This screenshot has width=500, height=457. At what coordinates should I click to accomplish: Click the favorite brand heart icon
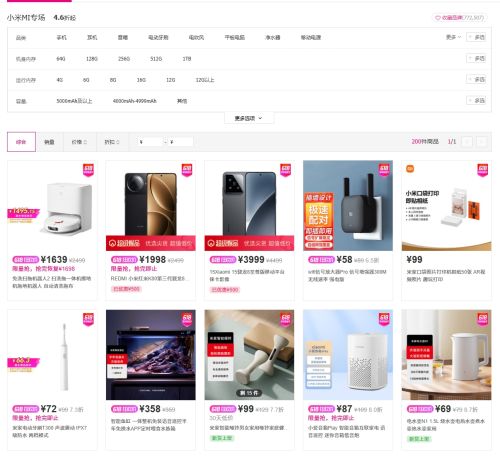438,18
